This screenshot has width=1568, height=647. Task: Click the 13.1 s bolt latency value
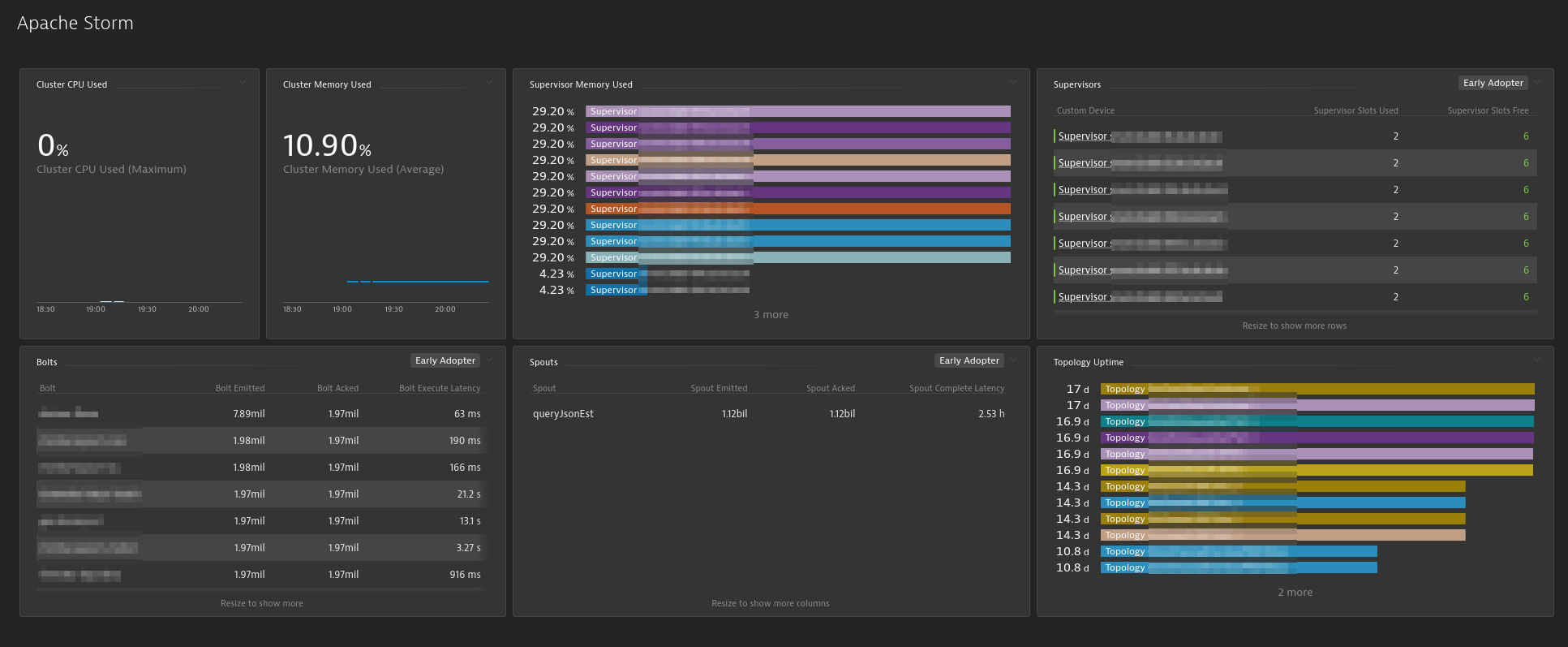coord(470,521)
